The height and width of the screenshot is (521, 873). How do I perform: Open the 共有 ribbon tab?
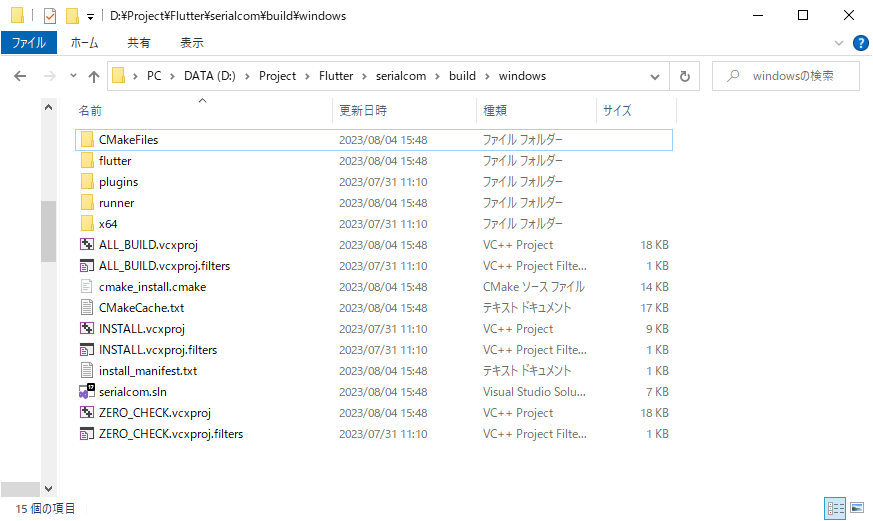pyautogui.click(x=139, y=43)
